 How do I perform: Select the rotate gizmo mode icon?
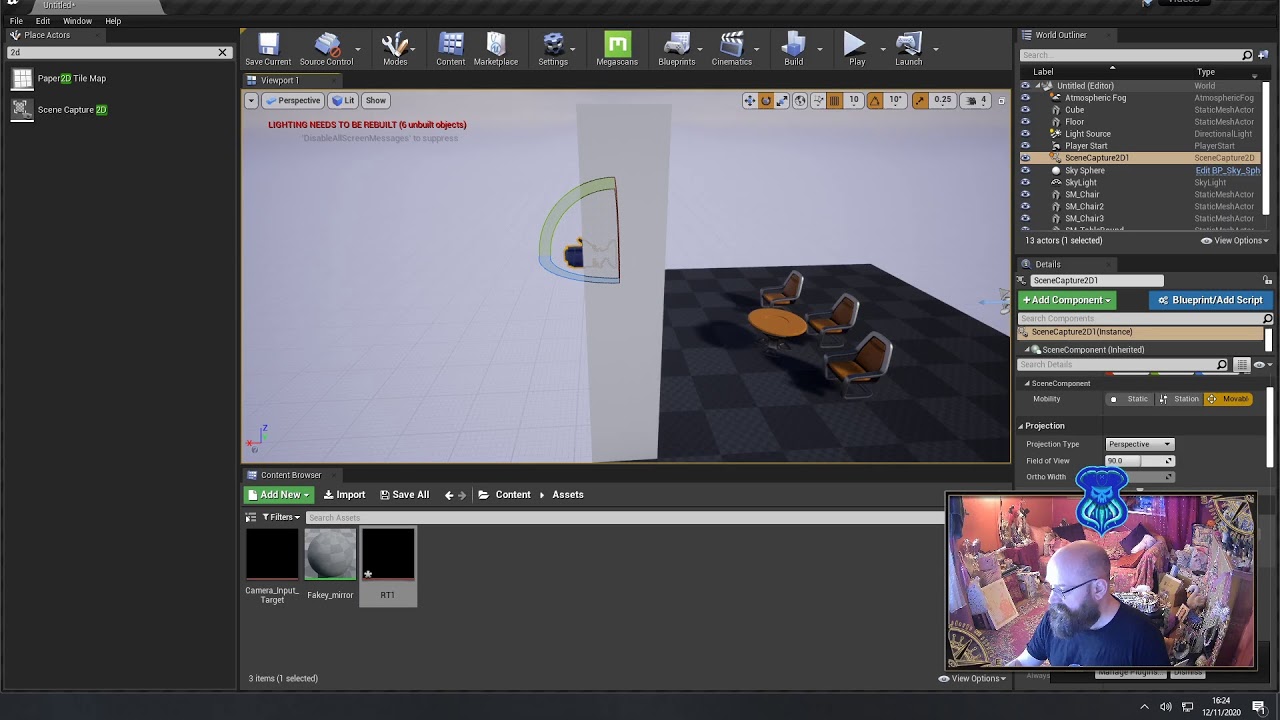(766, 100)
